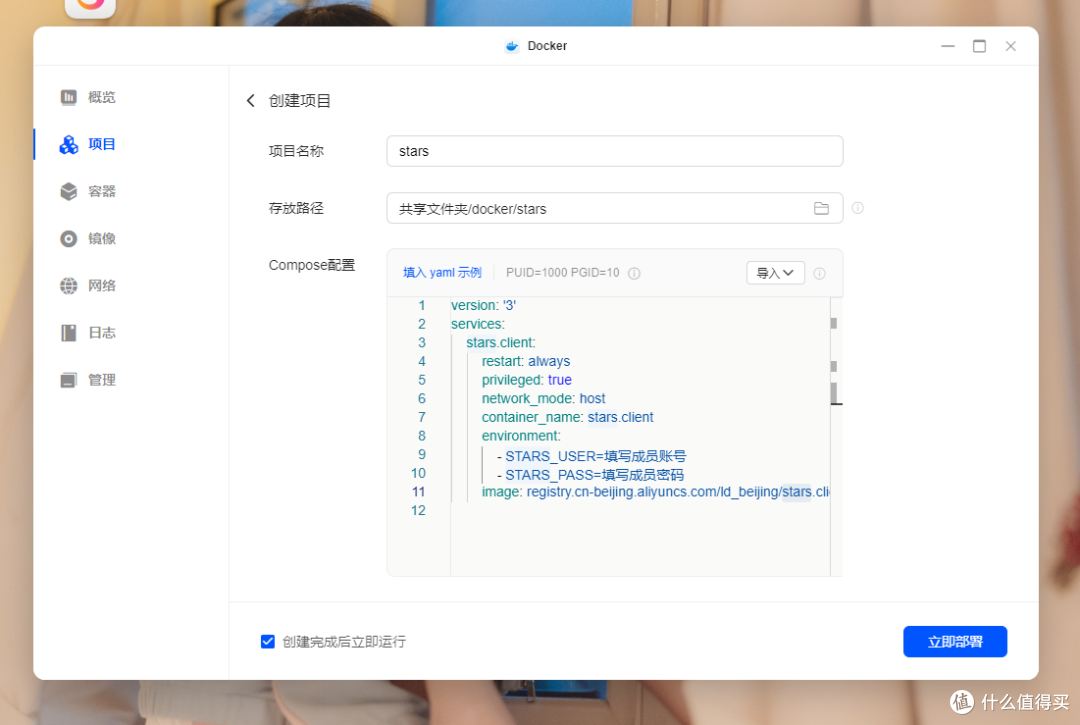This screenshot has height=725, width=1080.
Task: Click the environment: line
Action: 521,435
